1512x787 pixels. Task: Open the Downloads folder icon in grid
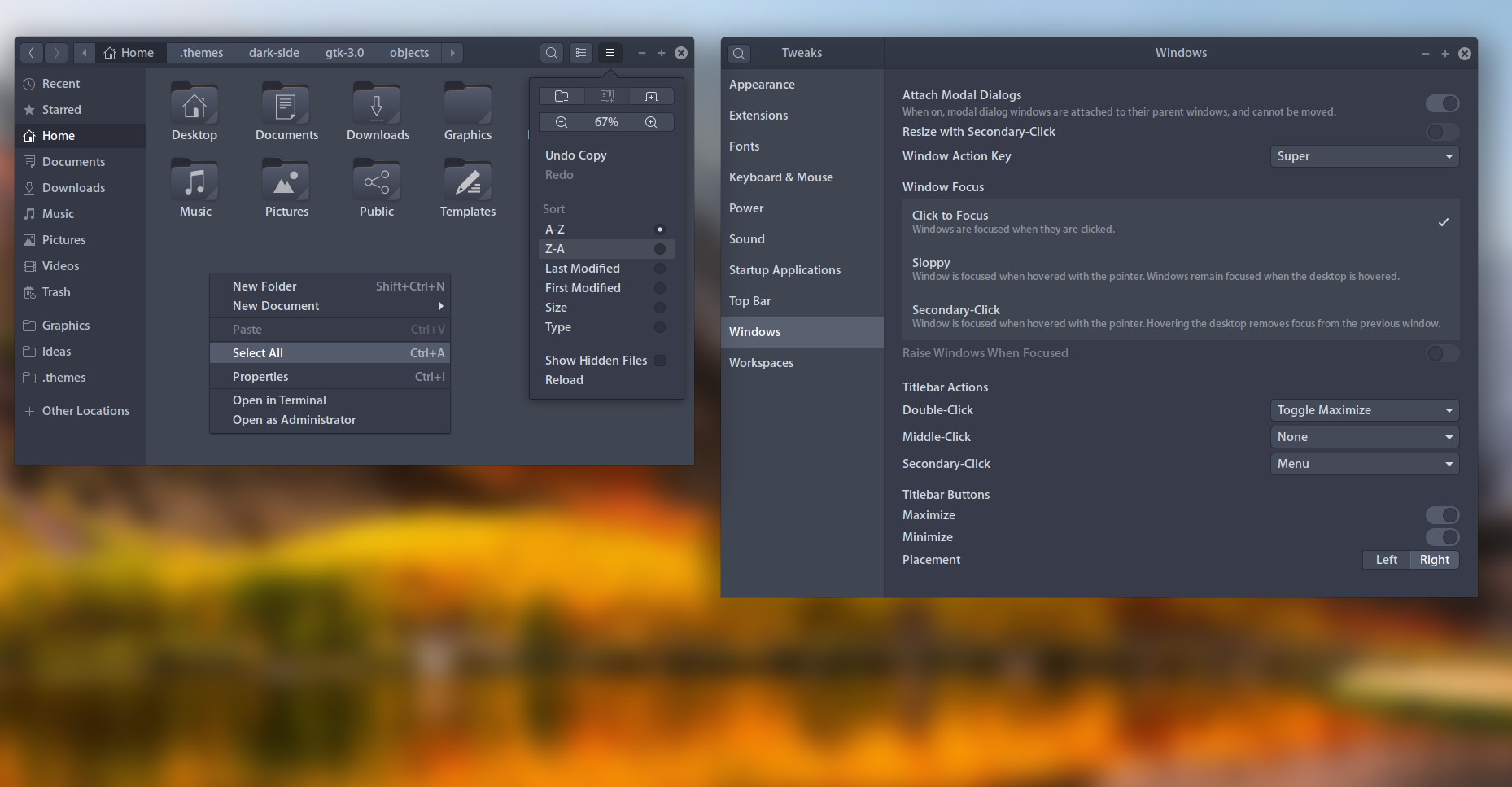377,103
